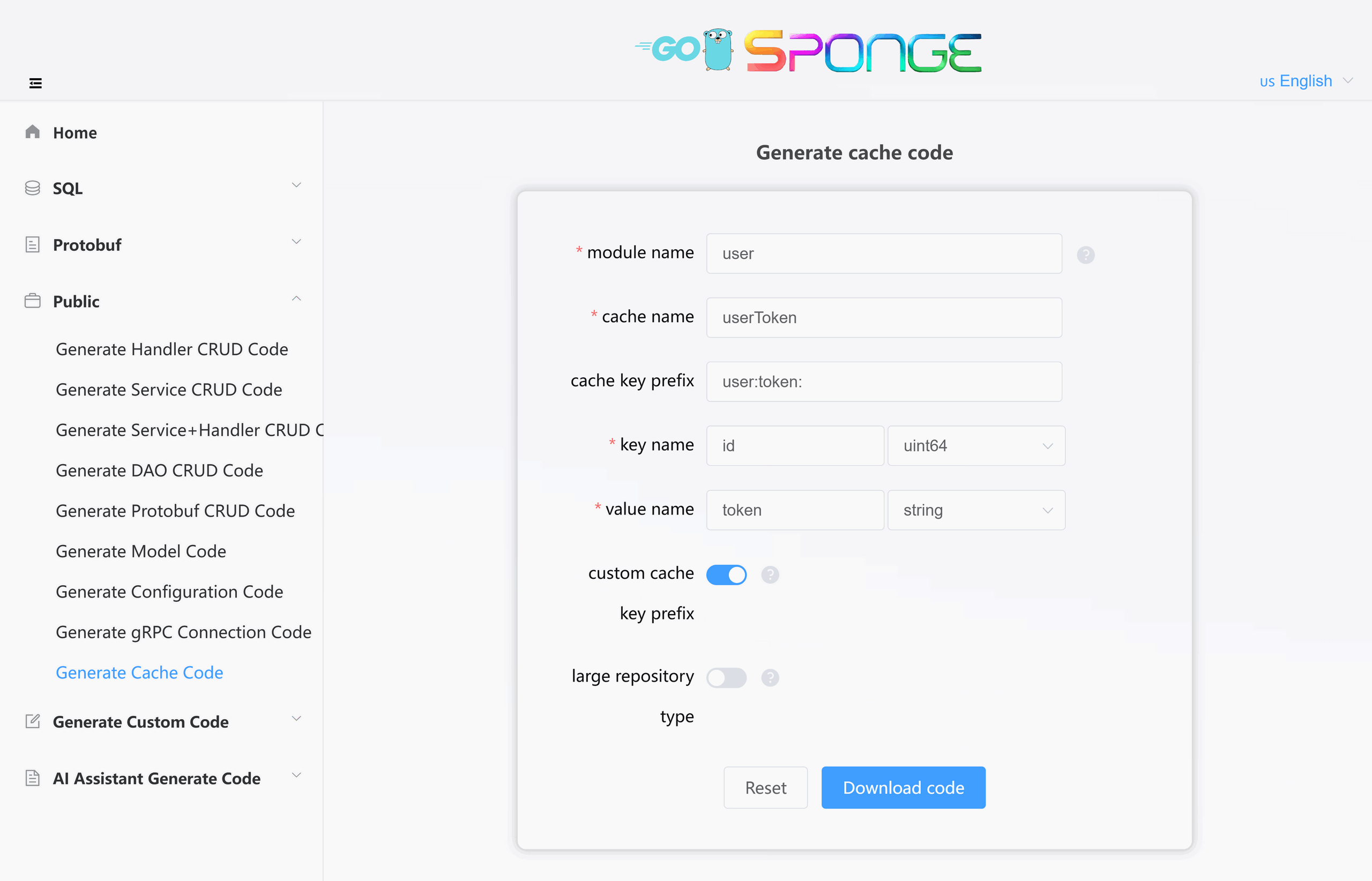This screenshot has width=1372, height=881.
Task: Open the uint64 key type dropdown
Action: (976, 446)
